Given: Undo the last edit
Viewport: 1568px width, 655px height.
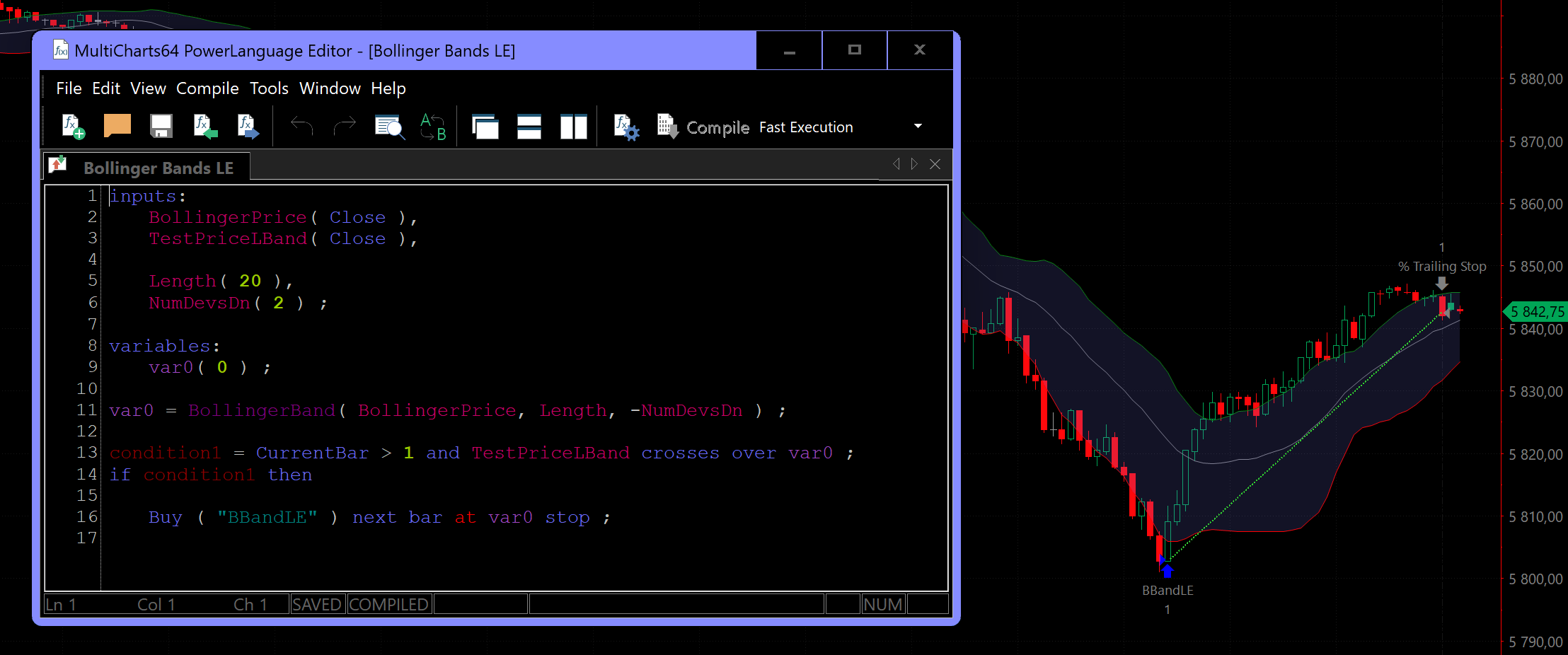Looking at the screenshot, I should 302,127.
